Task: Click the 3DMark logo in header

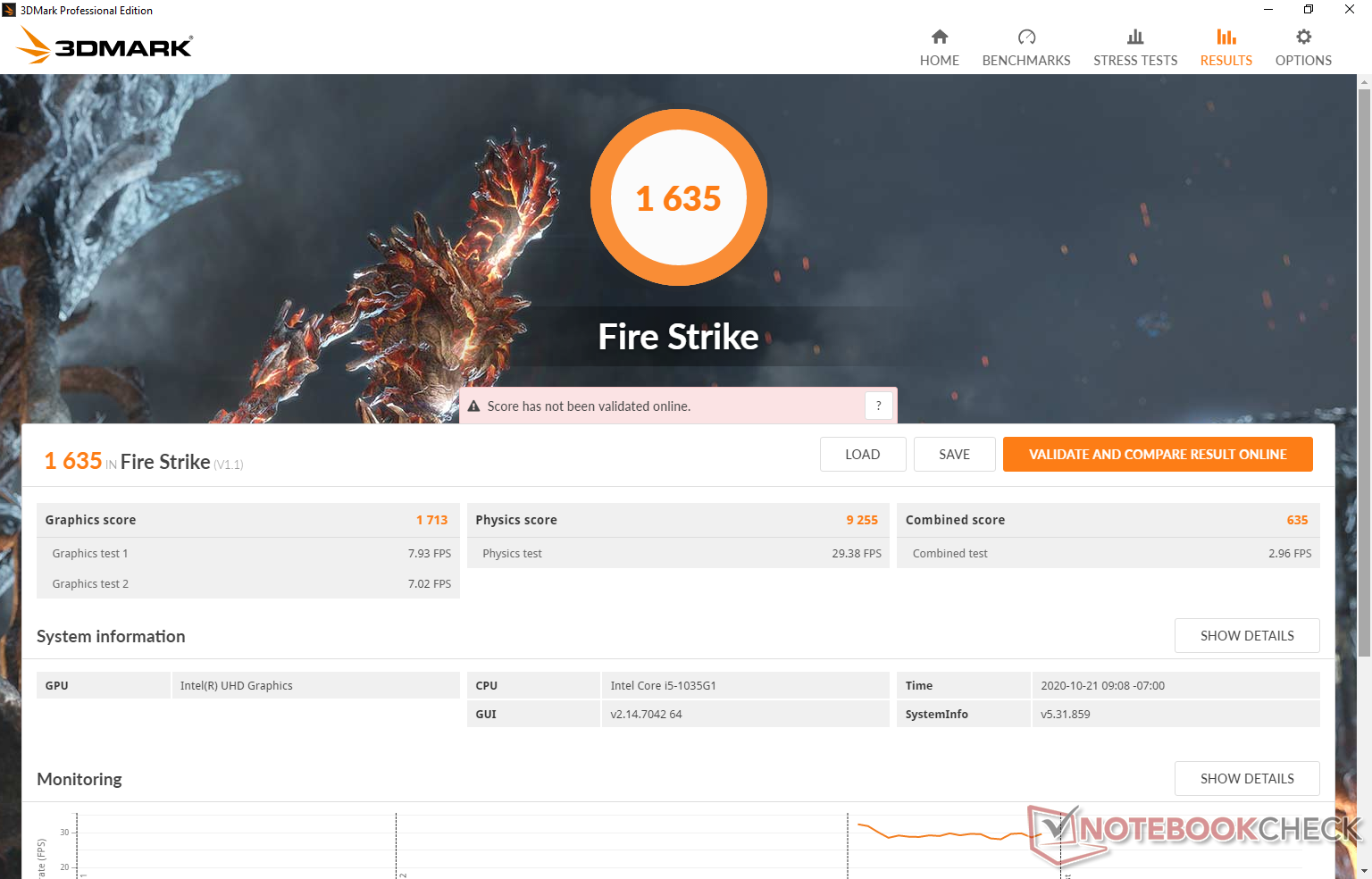Action: tap(105, 45)
